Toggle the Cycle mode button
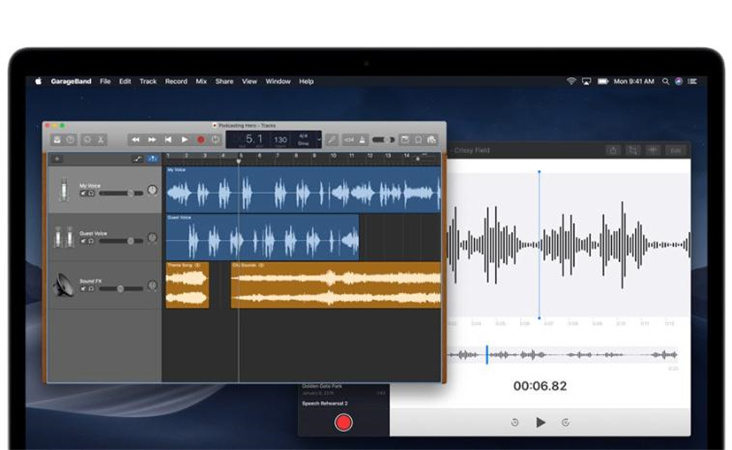The height and width of the screenshot is (450, 732). pyautogui.click(x=215, y=140)
